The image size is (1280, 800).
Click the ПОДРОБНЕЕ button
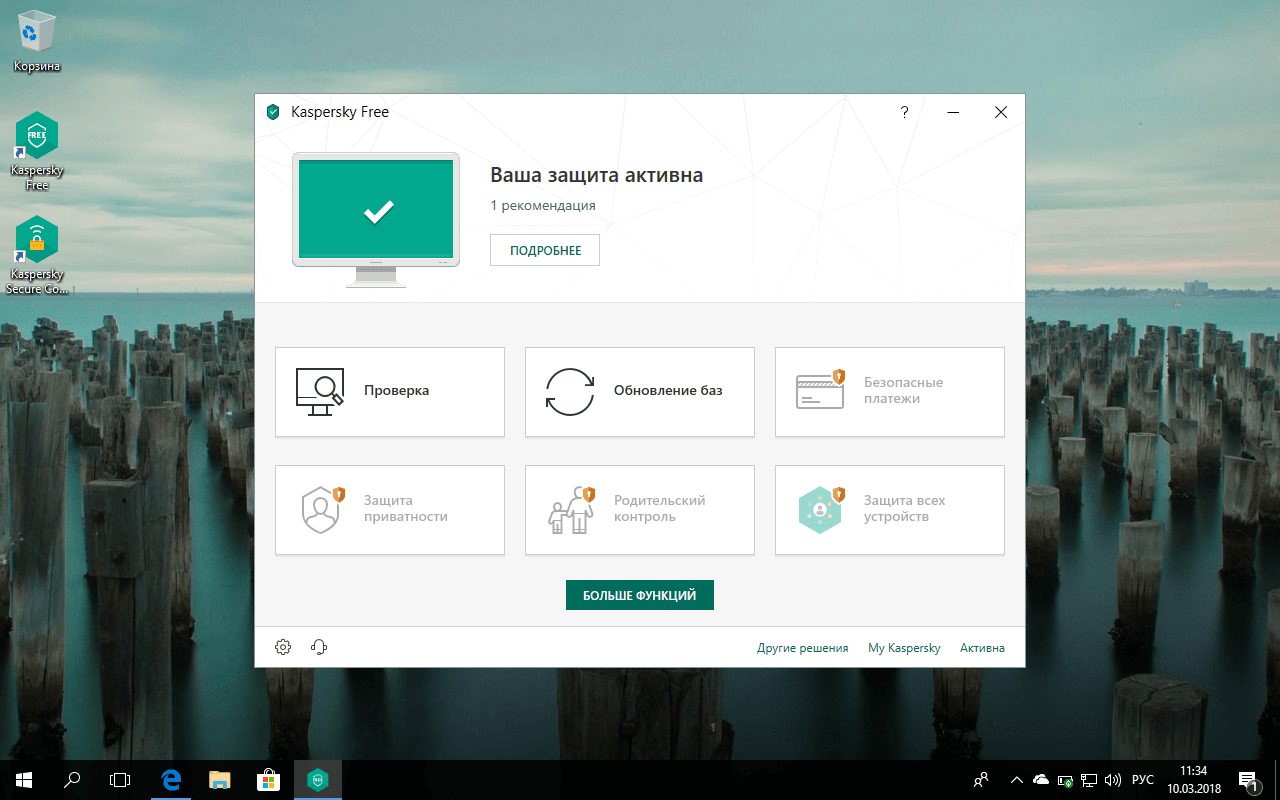click(545, 250)
